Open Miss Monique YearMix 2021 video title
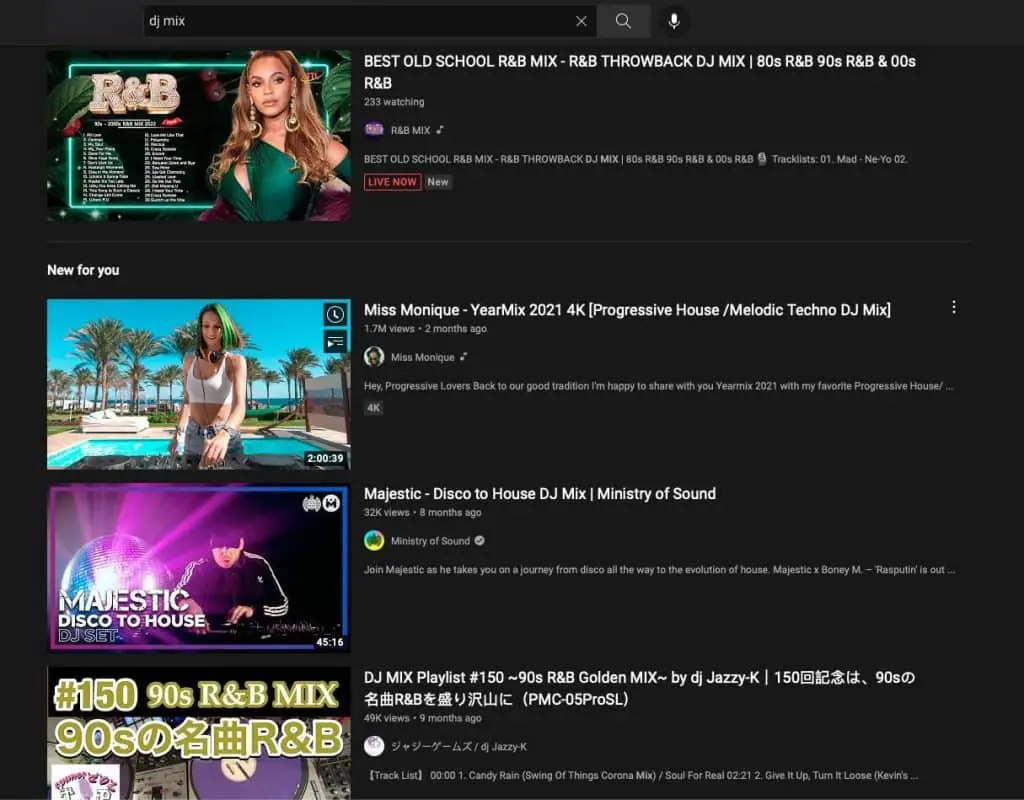1024x800 pixels. pos(627,310)
